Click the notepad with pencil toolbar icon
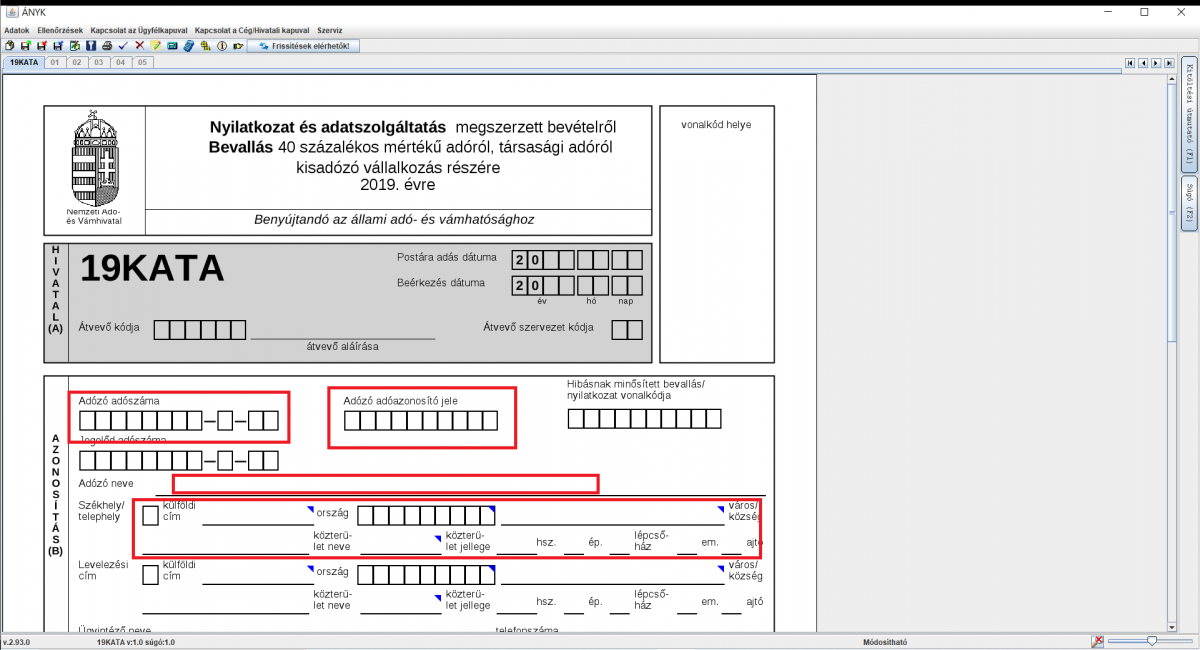The image size is (1200, 650). click(x=74, y=46)
